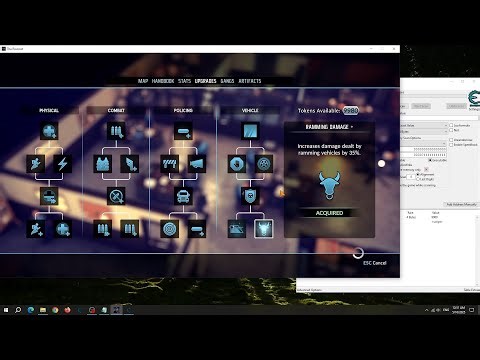This screenshot has width=480, height=360.
Task: Click the clock in system tray
Action: point(459,310)
